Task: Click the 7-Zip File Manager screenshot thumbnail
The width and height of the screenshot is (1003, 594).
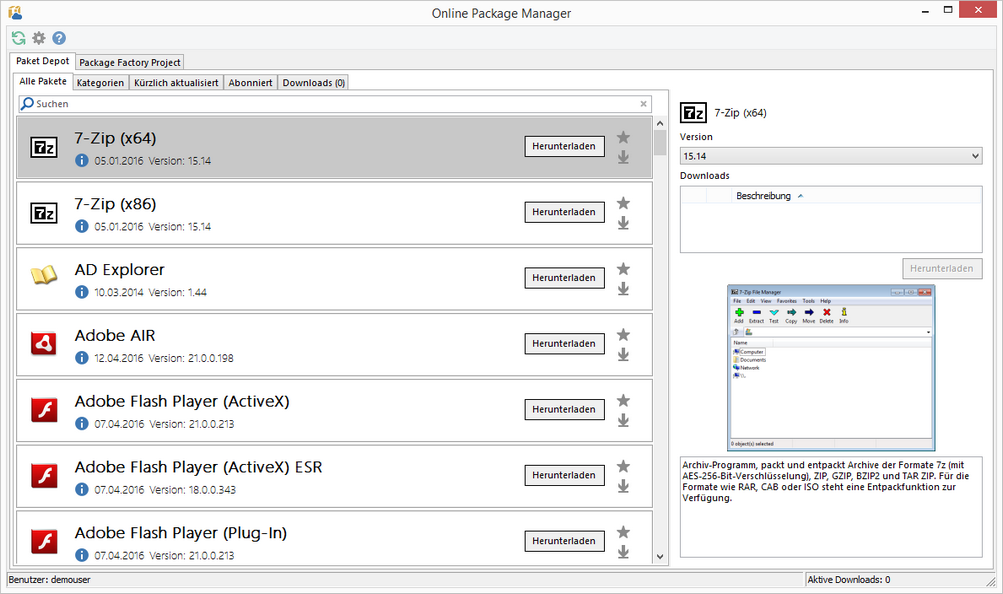Action: click(x=831, y=367)
